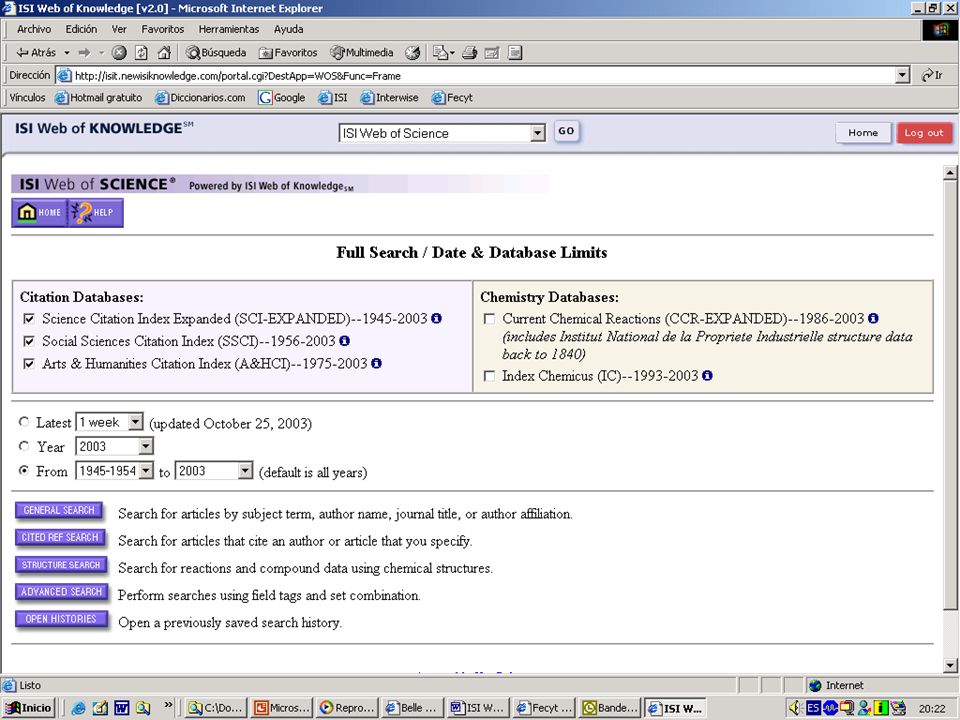This screenshot has width=960, height=720.
Task: Open the Herramientas menu
Action: tap(228, 29)
